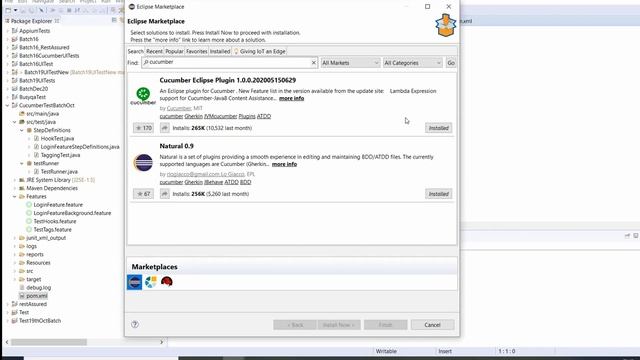
Task: Open more info link for Cucumber Eclipse Plugin
Action: [x=291, y=98]
